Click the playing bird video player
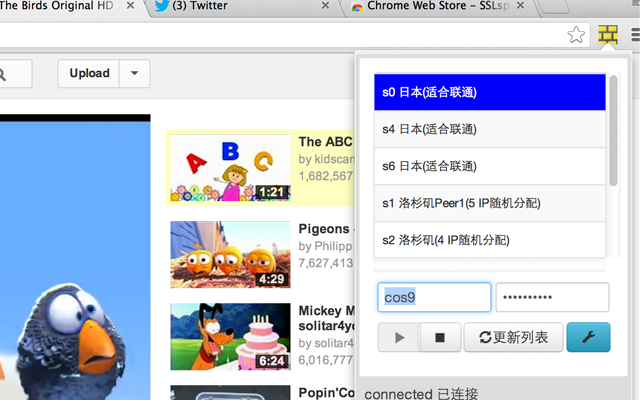Image resolution: width=640 pixels, height=400 pixels. [x=75, y=257]
